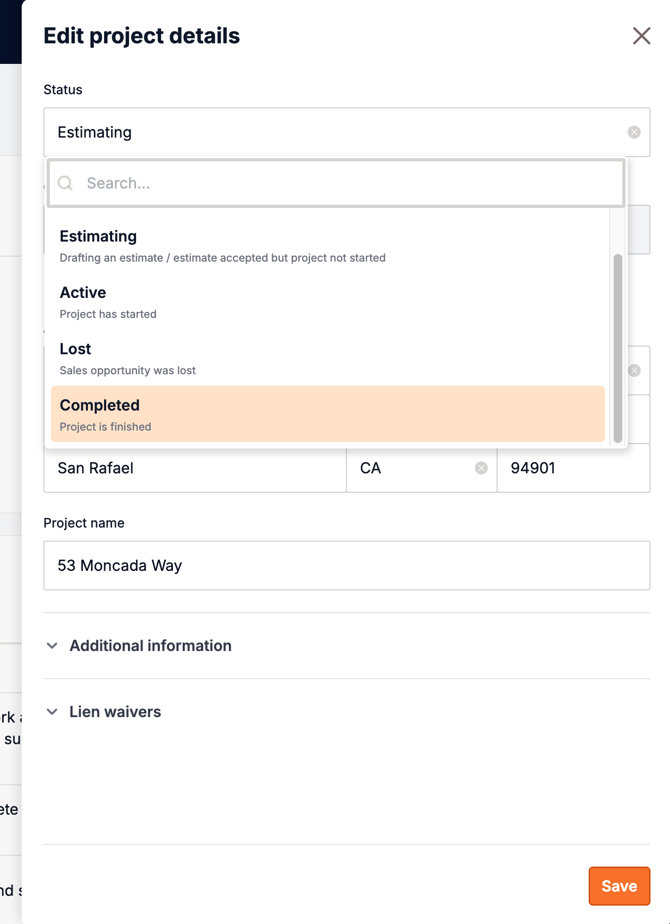Choose the Active status option
This screenshot has height=924, width=670.
[x=328, y=302]
